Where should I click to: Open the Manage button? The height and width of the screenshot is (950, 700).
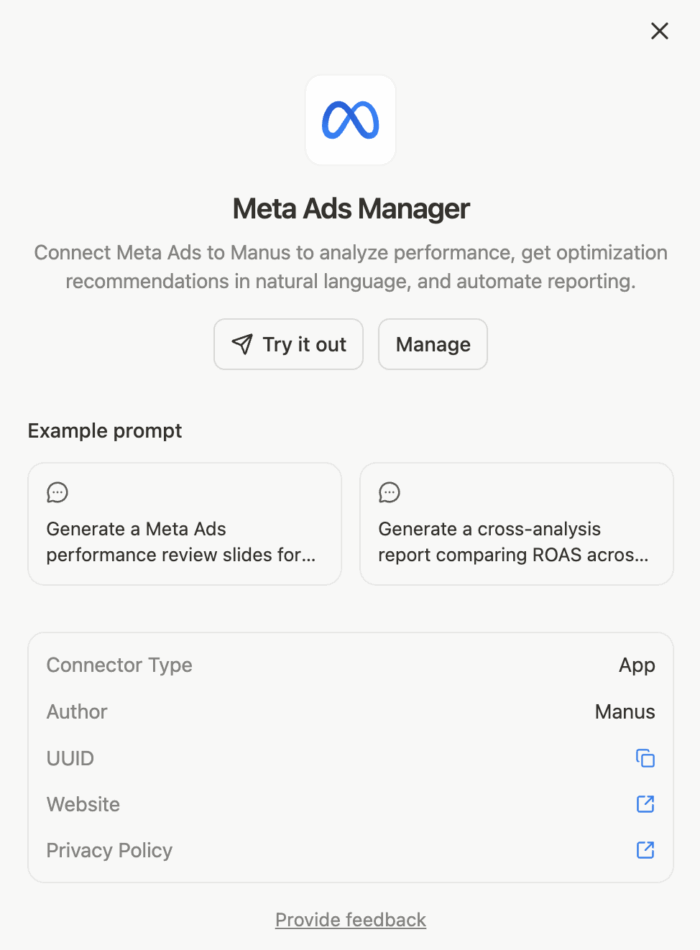432,344
